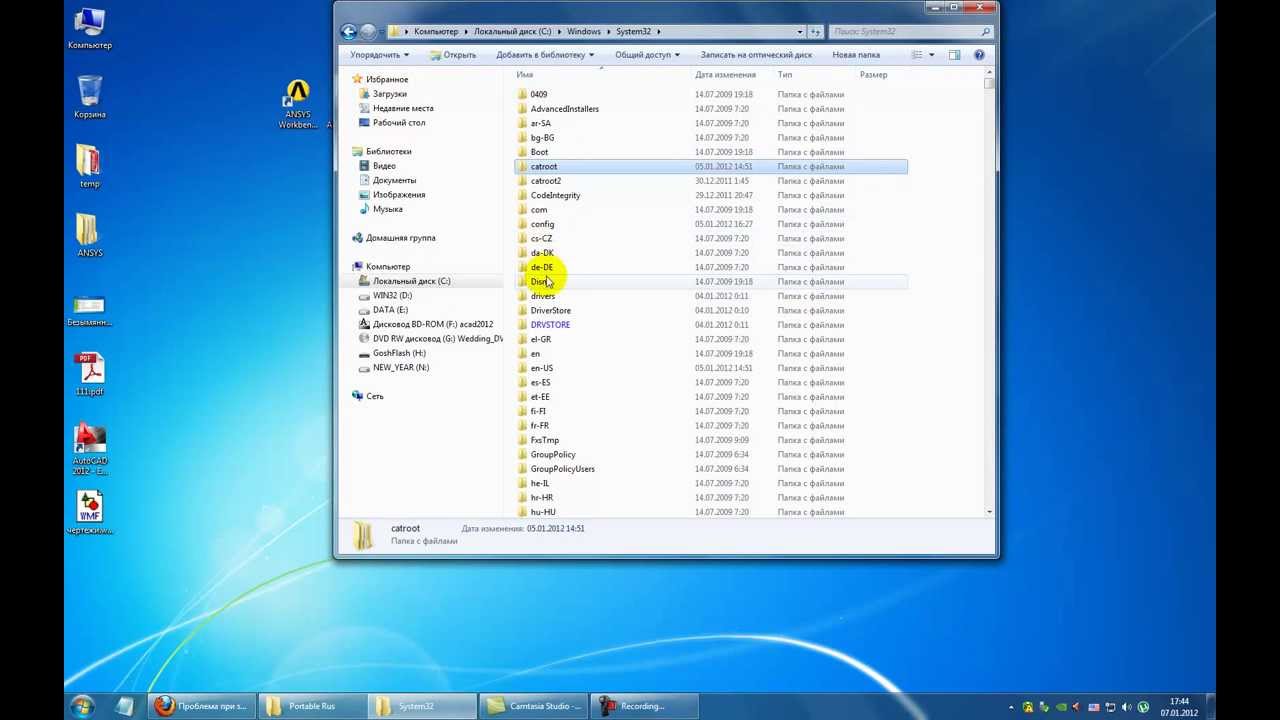Create a folder with Новая папка
Image resolution: width=1280 pixels, height=720 pixels.
[x=856, y=55]
